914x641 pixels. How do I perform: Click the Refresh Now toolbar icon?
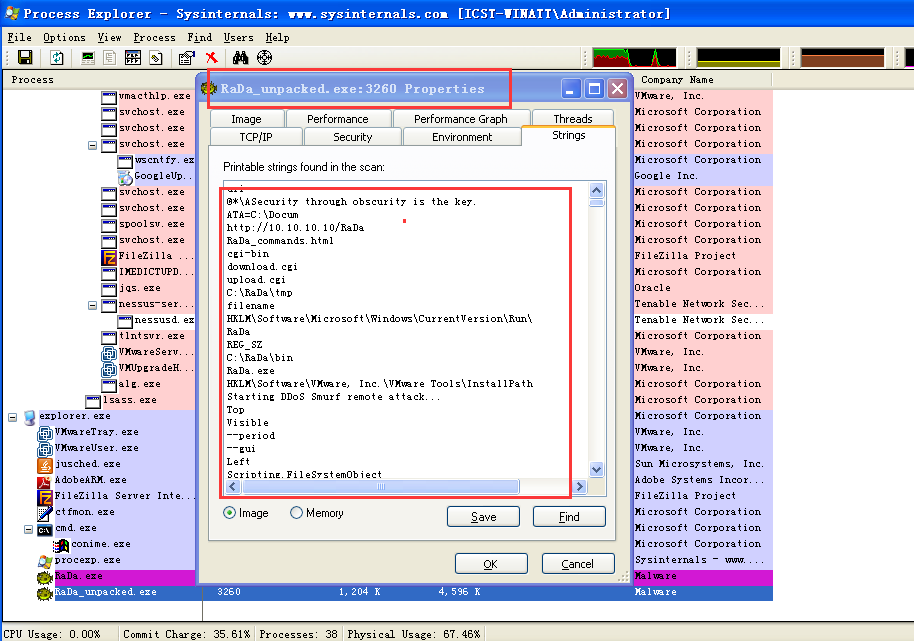(57, 57)
